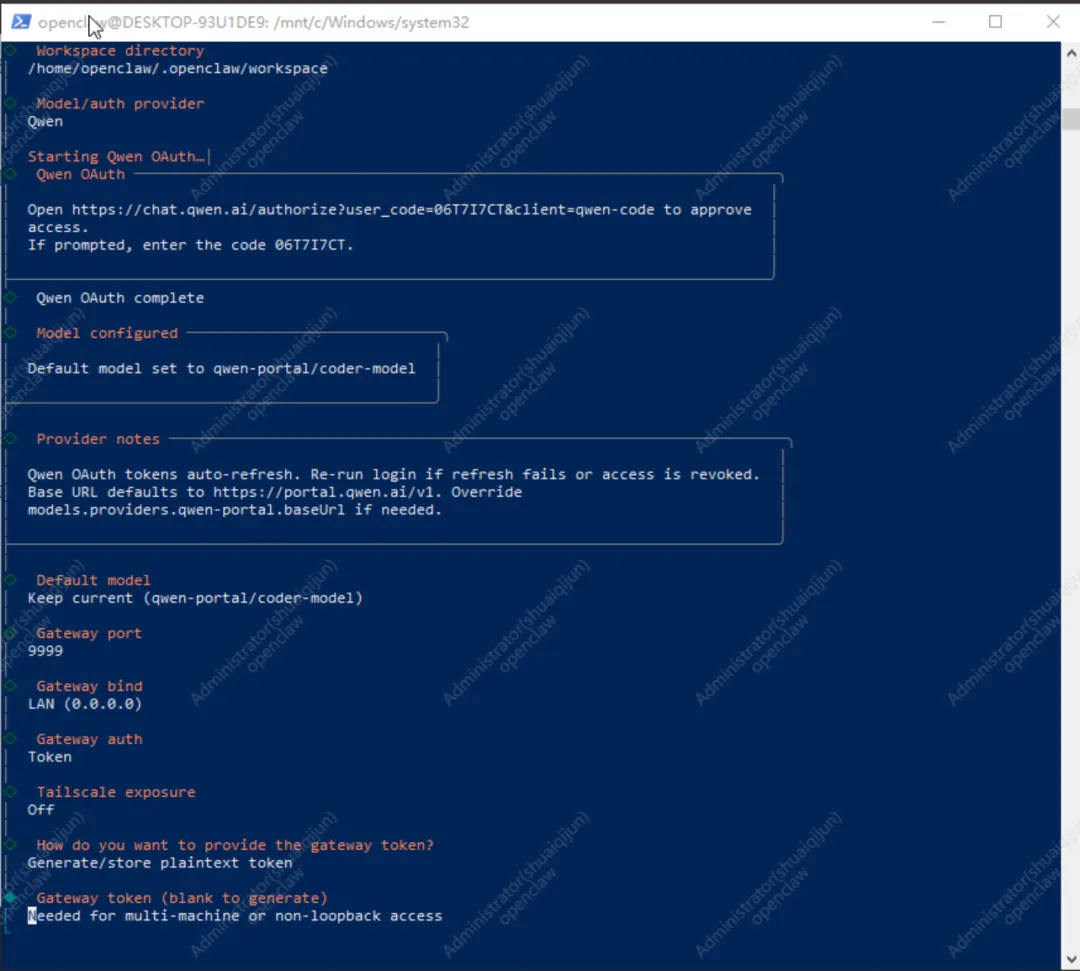
Task: Maximize the terminal window
Action: coord(995,22)
